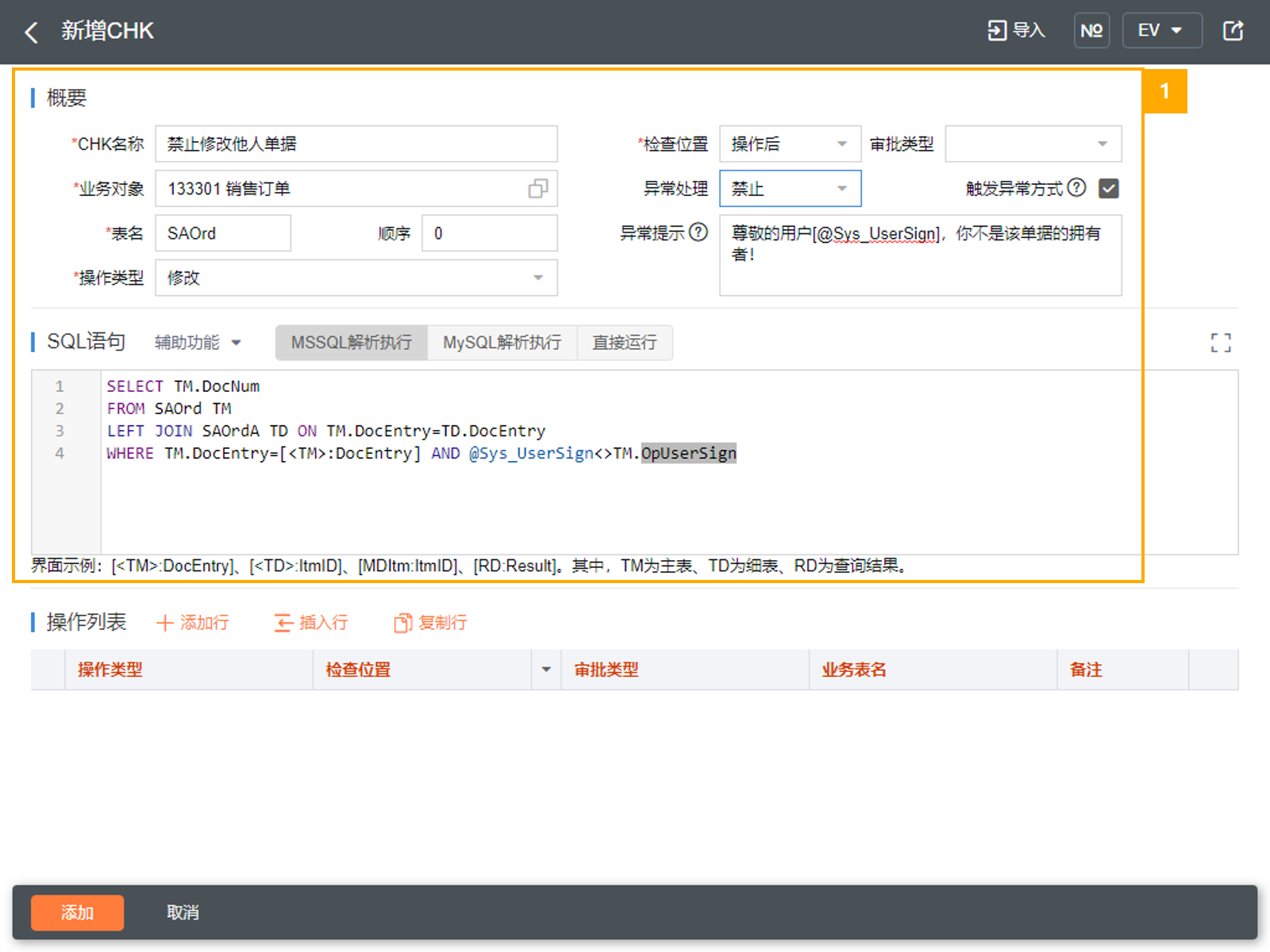Click the 取消 cancel button
Screen dimensions: 1270x952
pos(183,912)
